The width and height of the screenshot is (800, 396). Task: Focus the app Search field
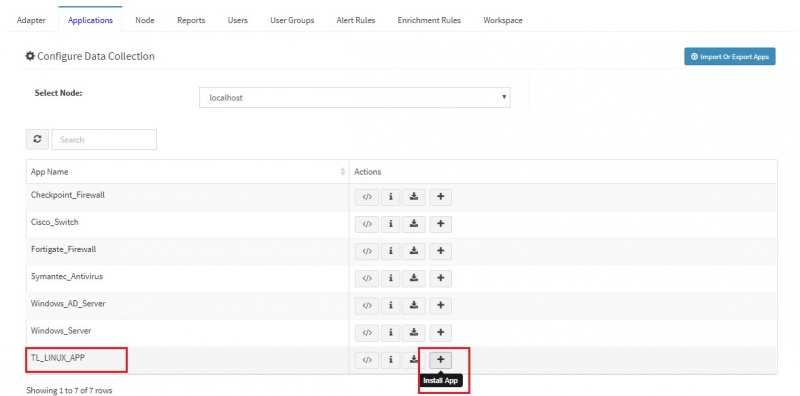(x=104, y=139)
